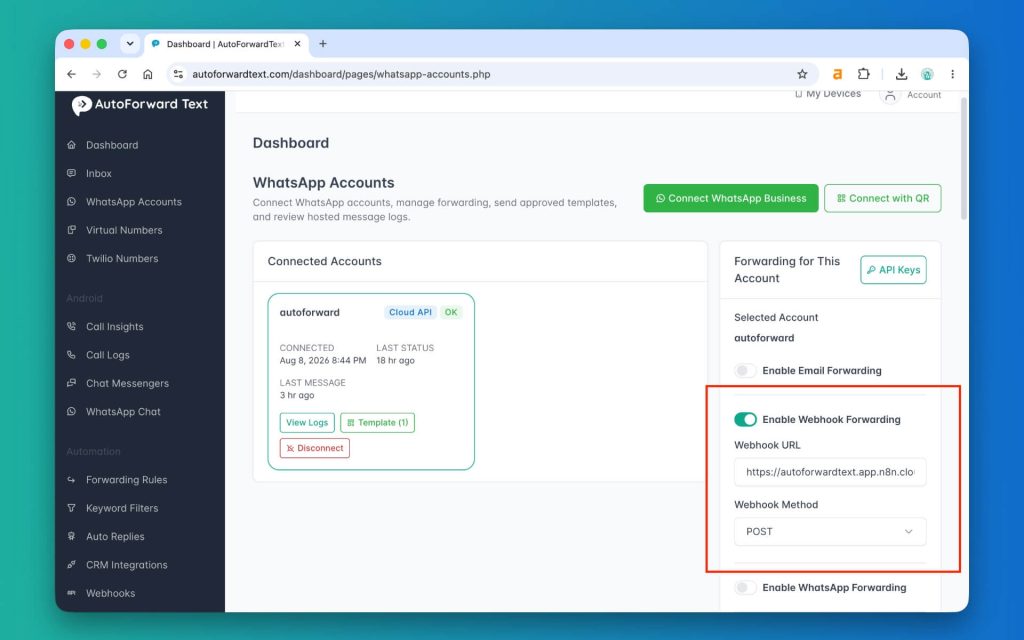
Task: Open the tab search chevron dropdown
Action: coord(130,44)
